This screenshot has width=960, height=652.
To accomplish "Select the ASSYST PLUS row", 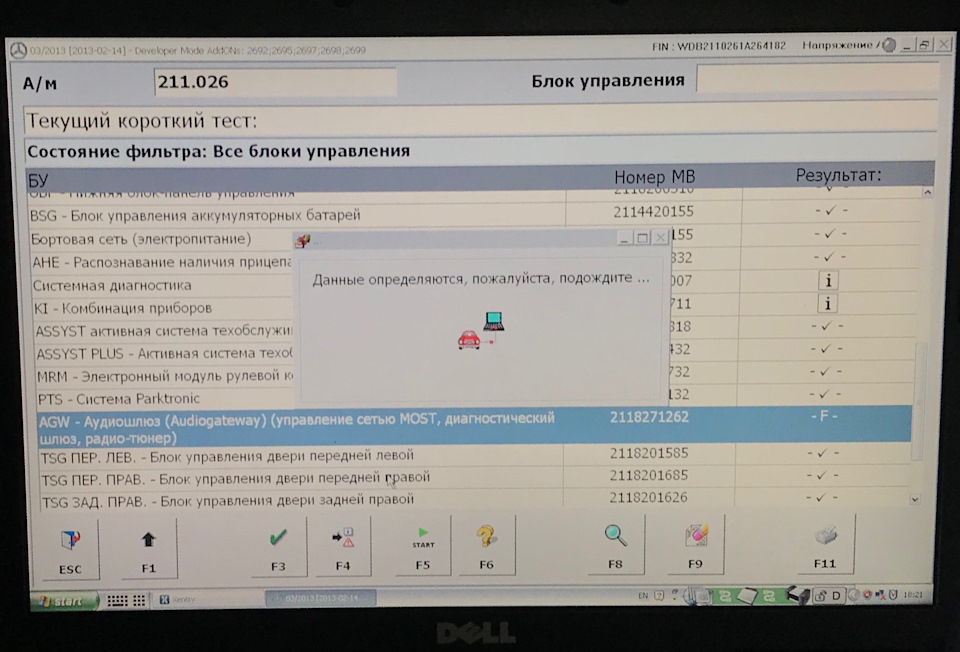I will (x=164, y=354).
